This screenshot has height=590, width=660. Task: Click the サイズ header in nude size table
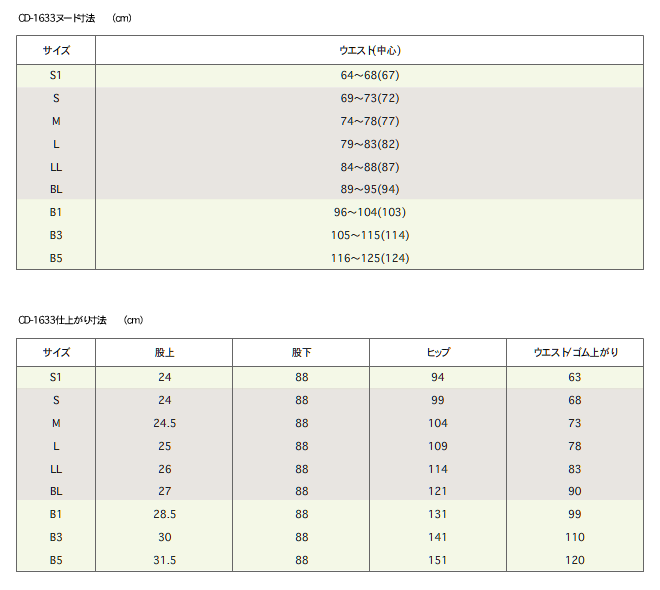point(56,50)
